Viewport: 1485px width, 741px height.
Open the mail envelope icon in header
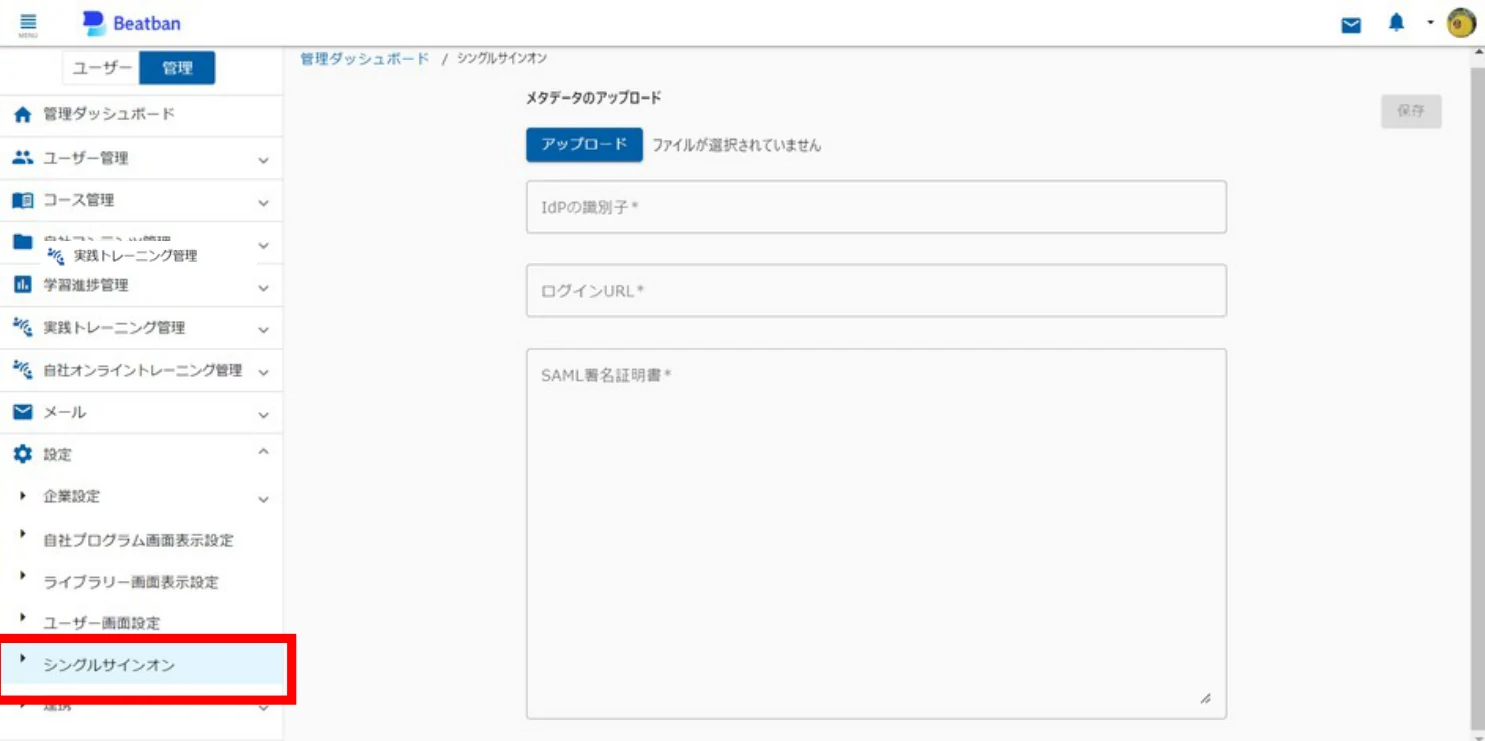click(x=1351, y=25)
